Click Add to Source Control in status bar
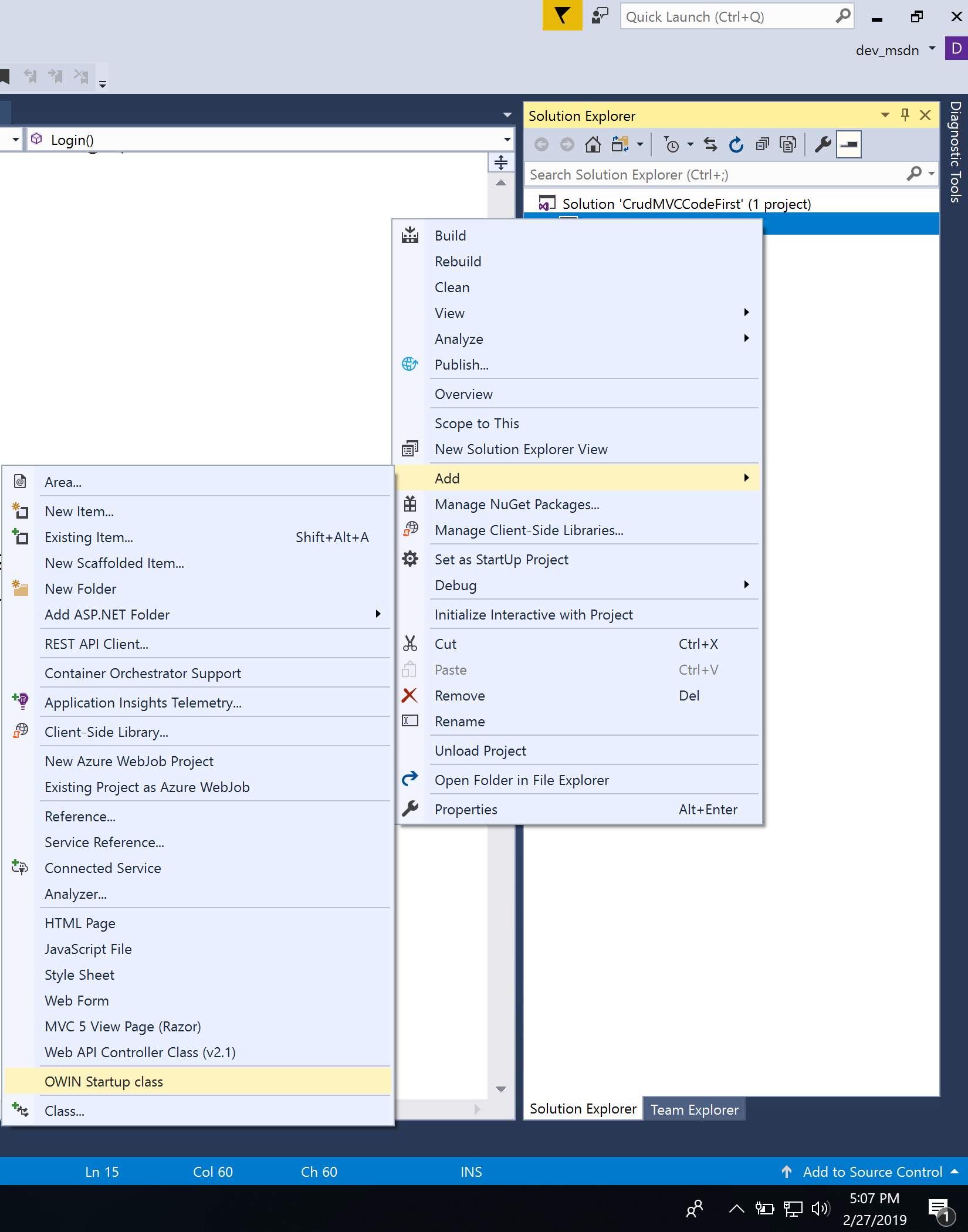 click(872, 1172)
